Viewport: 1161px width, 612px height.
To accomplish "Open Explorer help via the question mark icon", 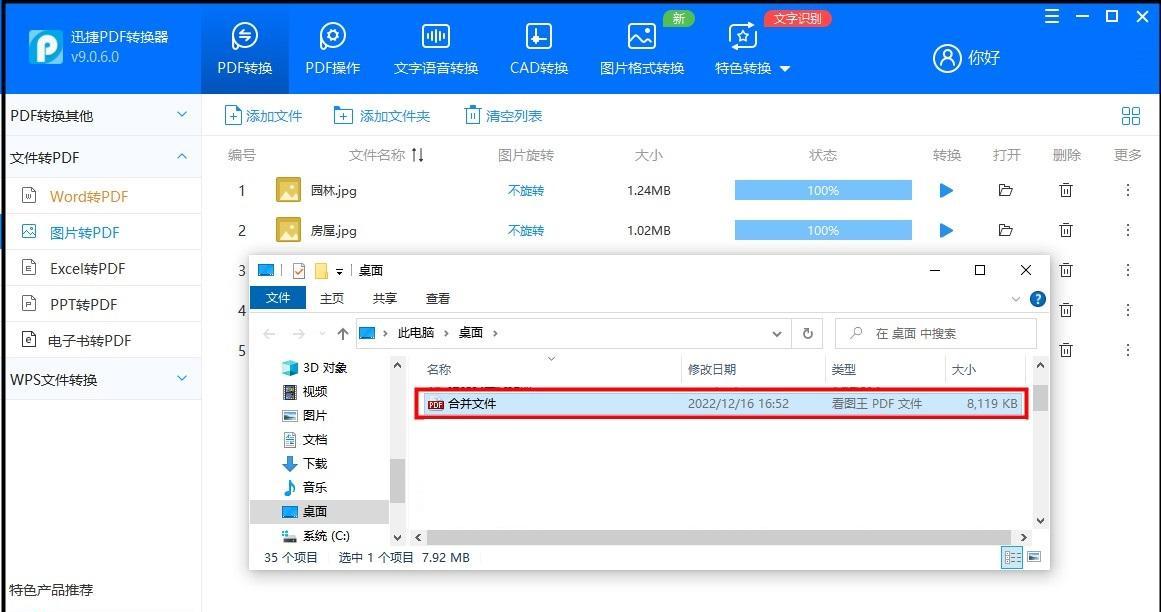I will 1037,299.
